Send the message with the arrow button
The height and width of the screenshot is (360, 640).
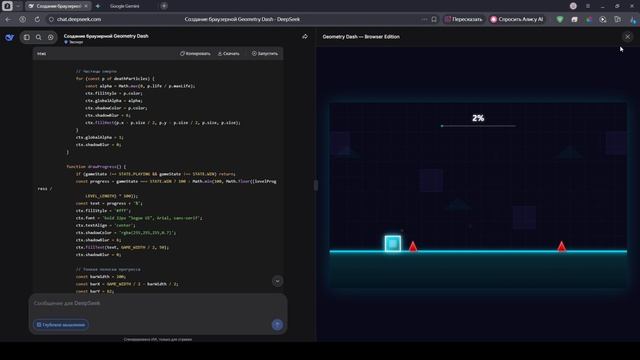(x=277, y=324)
